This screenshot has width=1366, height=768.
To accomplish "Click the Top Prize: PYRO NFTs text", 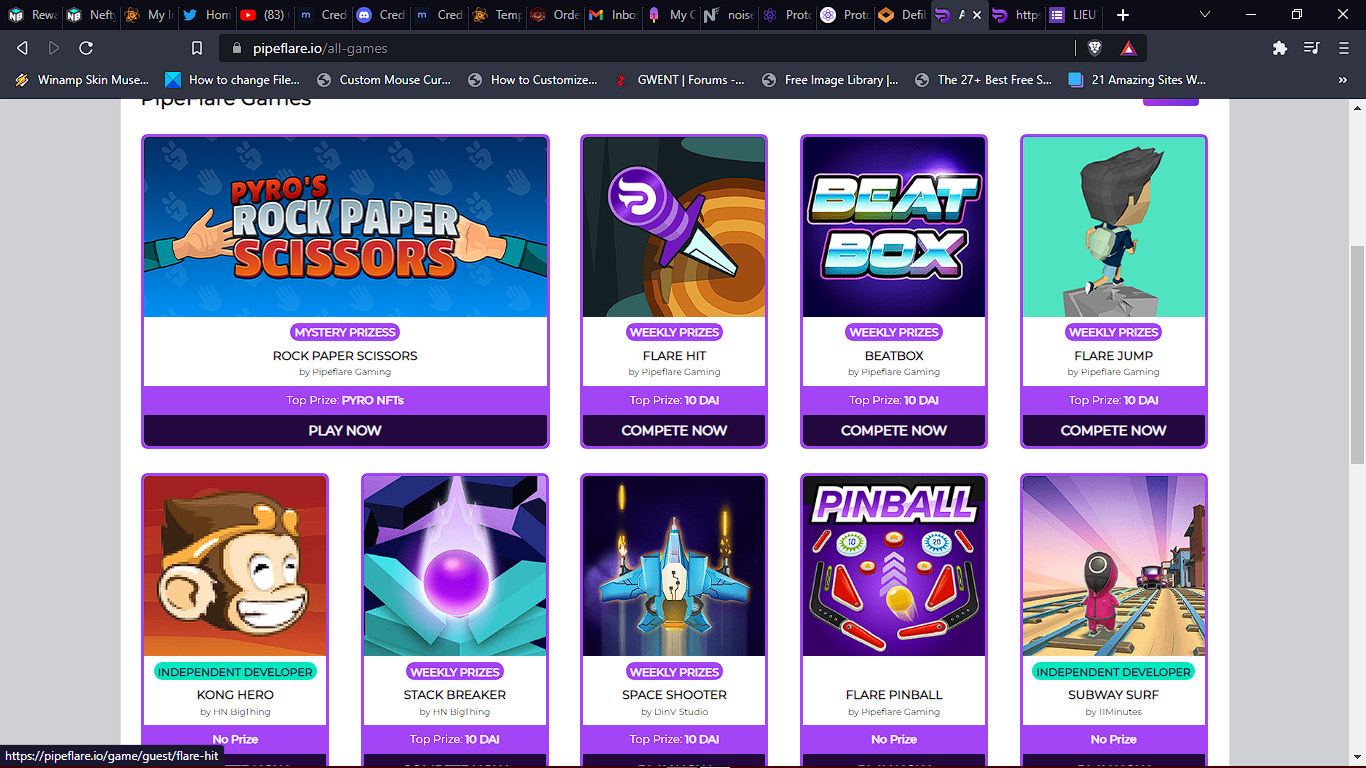I will click(345, 401).
